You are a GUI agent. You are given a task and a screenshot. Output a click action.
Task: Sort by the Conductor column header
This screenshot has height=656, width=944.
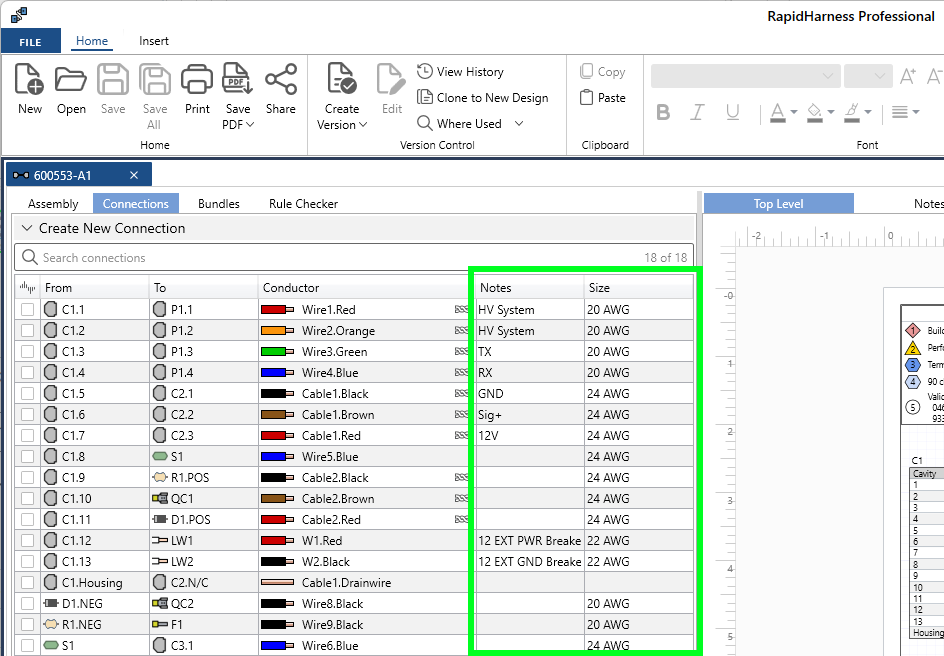(x=366, y=288)
